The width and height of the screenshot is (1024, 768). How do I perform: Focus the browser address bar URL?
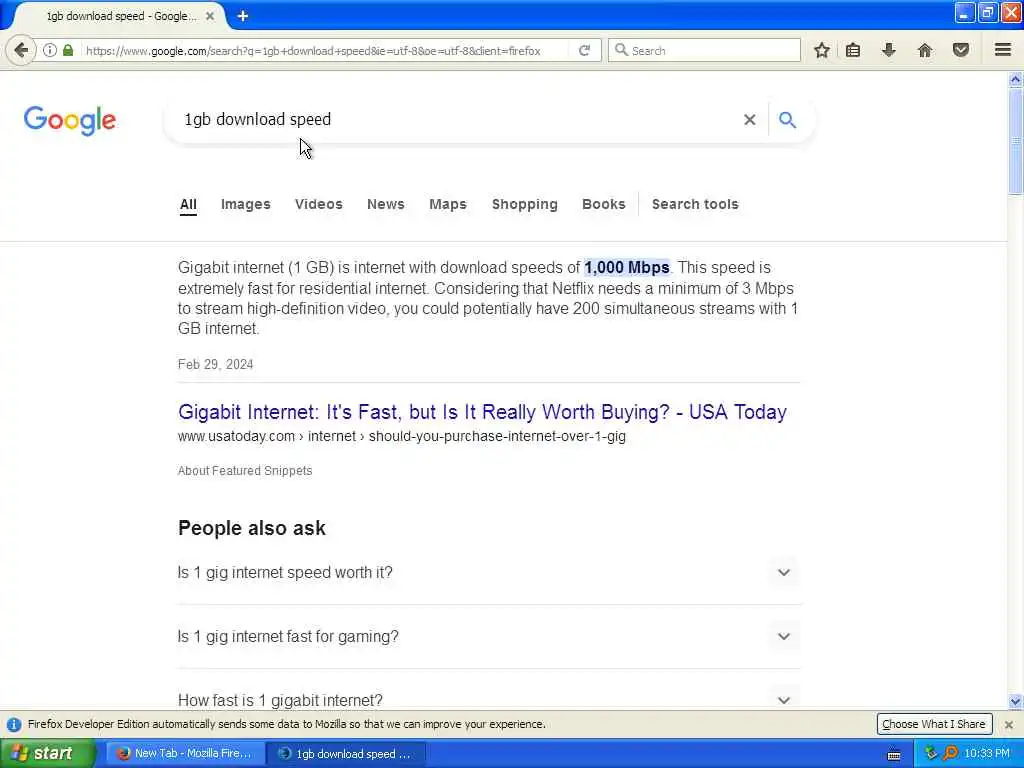coord(313,50)
